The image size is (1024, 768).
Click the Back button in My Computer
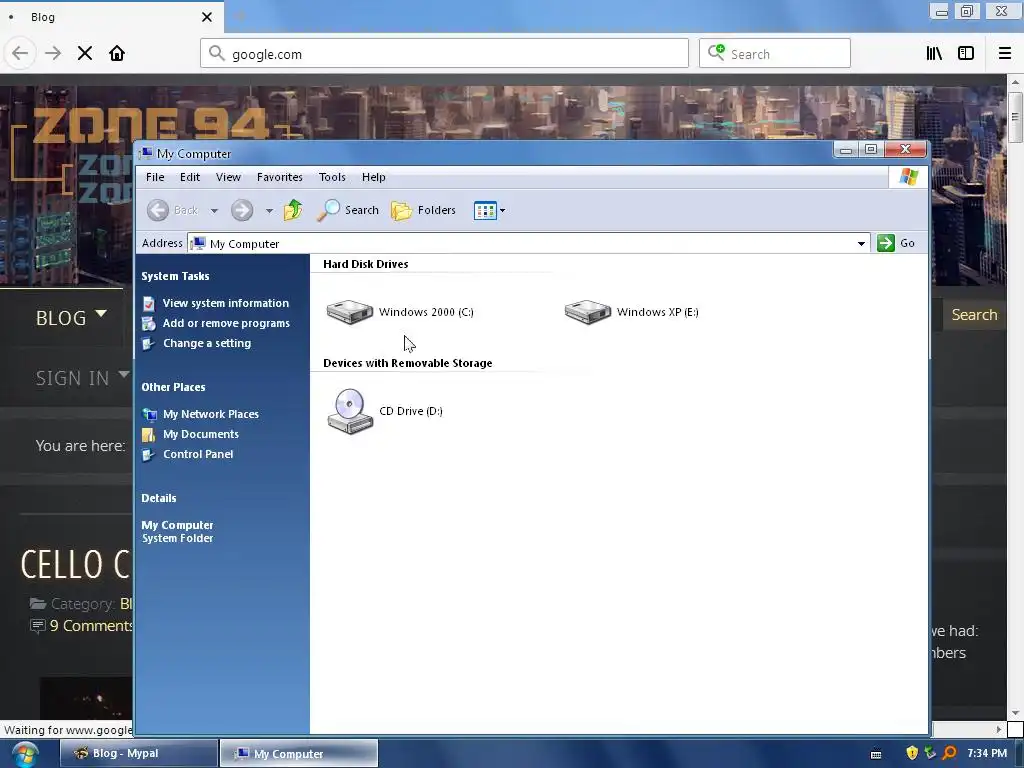point(172,210)
